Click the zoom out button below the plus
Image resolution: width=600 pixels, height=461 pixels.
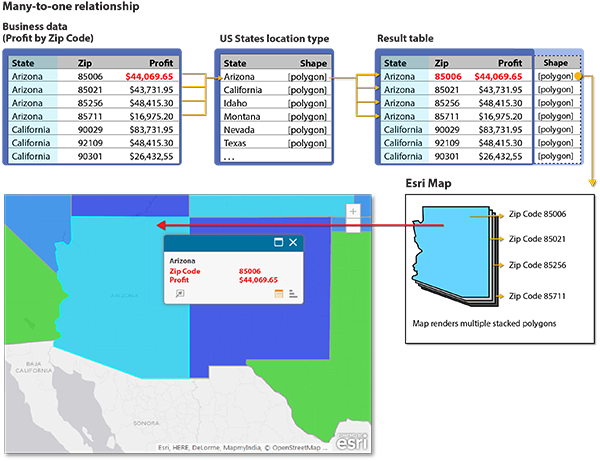tap(352, 229)
